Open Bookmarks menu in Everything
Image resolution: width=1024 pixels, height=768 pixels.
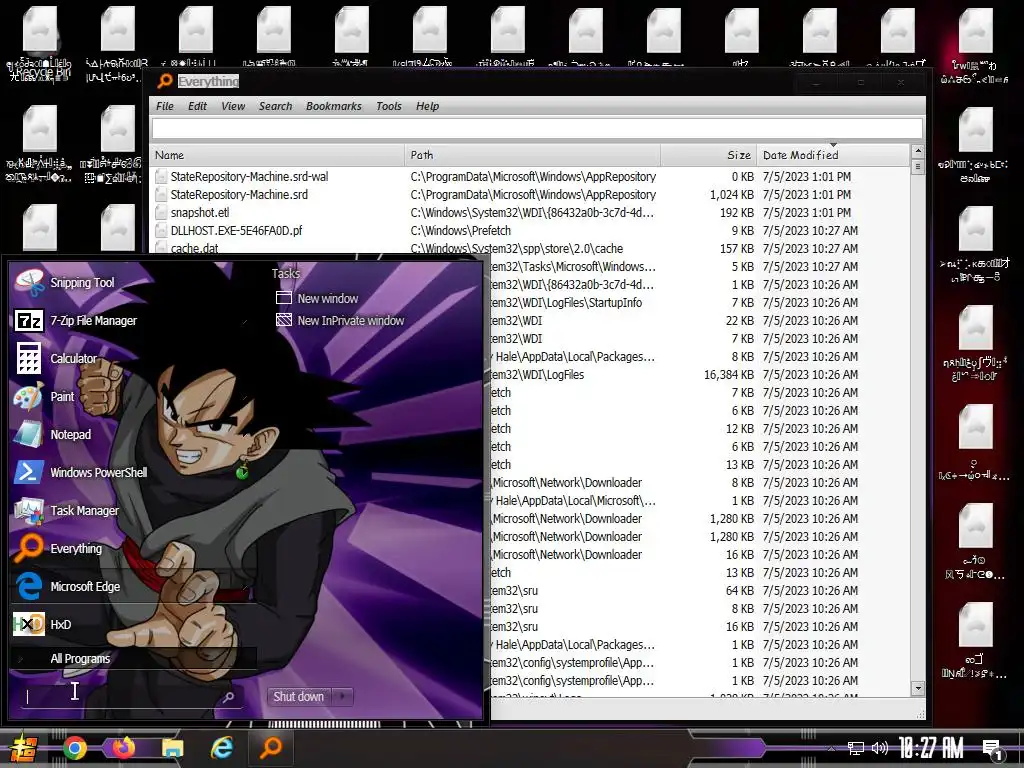333,106
